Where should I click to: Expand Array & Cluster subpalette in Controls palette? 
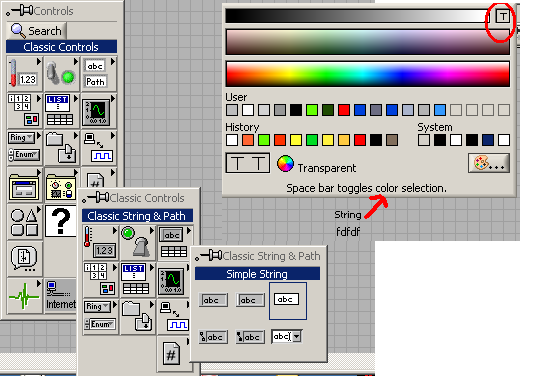tap(24, 111)
